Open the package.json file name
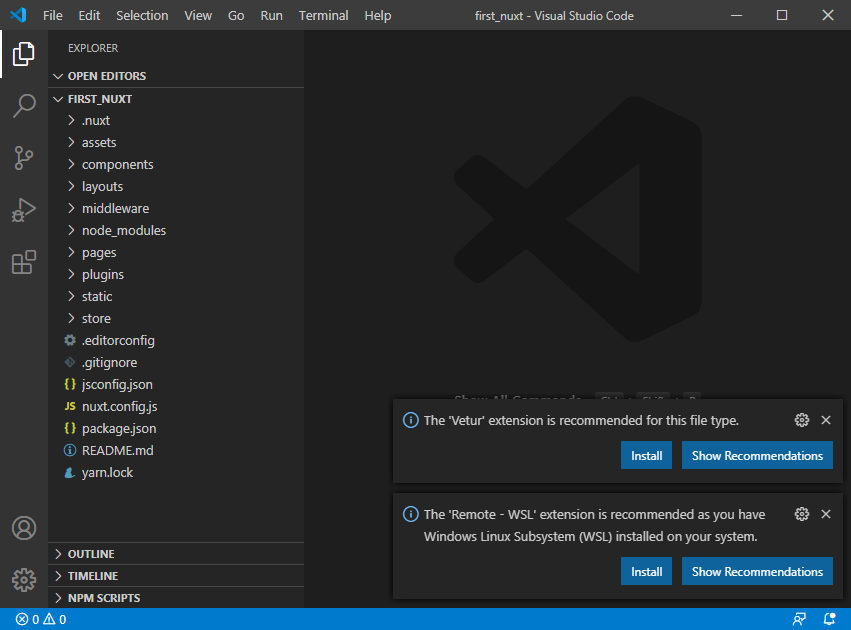This screenshot has width=851, height=630. coord(119,429)
